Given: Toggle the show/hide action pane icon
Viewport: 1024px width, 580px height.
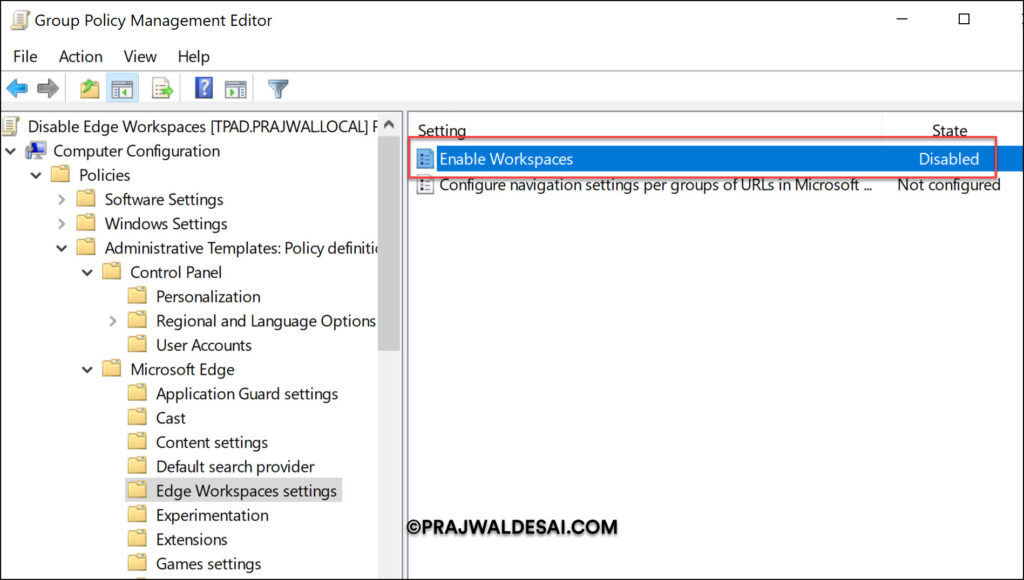Looking at the screenshot, I should (236, 89).
